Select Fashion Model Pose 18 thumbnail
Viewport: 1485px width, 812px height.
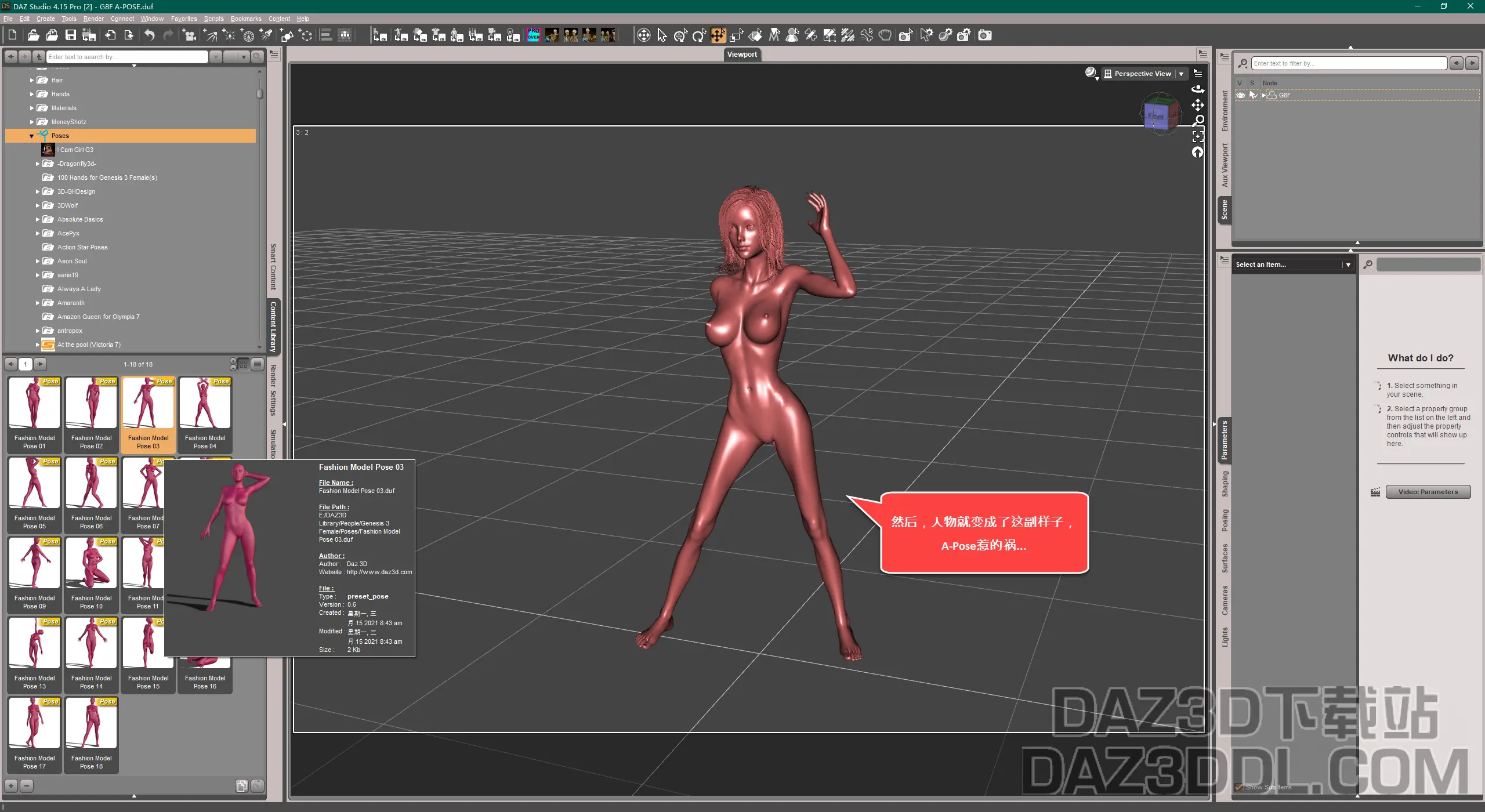[x=91, y=734]
